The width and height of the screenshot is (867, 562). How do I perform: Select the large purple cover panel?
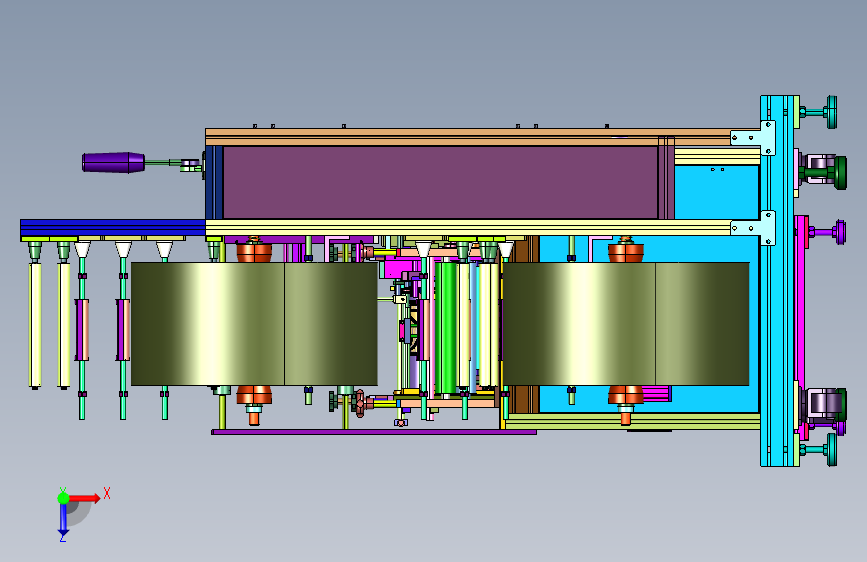440,183
